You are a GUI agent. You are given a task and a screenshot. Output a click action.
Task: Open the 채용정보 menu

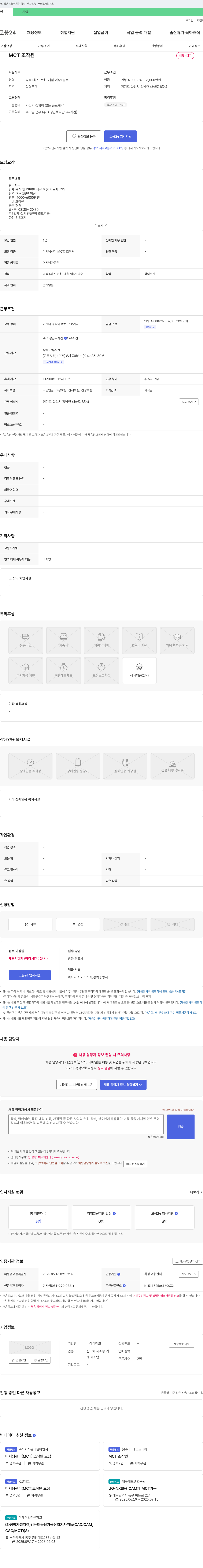click(34, 32)
